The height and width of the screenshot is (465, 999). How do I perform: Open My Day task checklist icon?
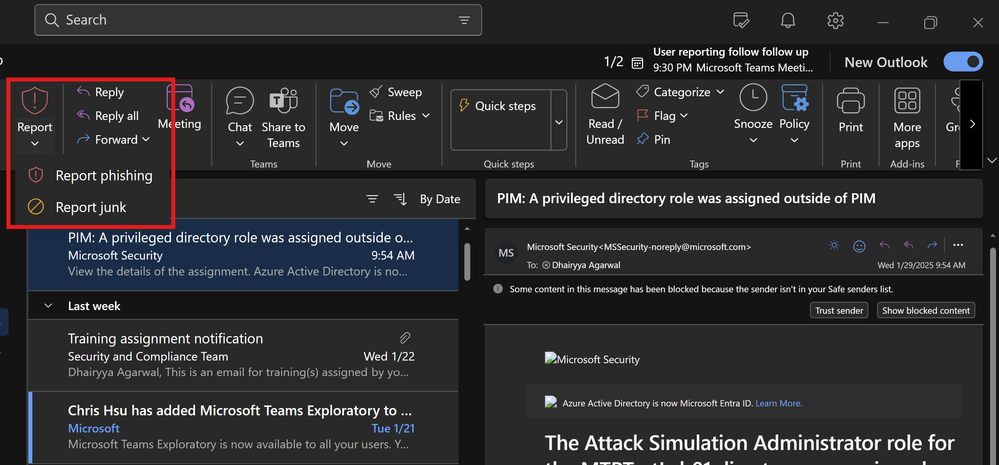point(741,21)
